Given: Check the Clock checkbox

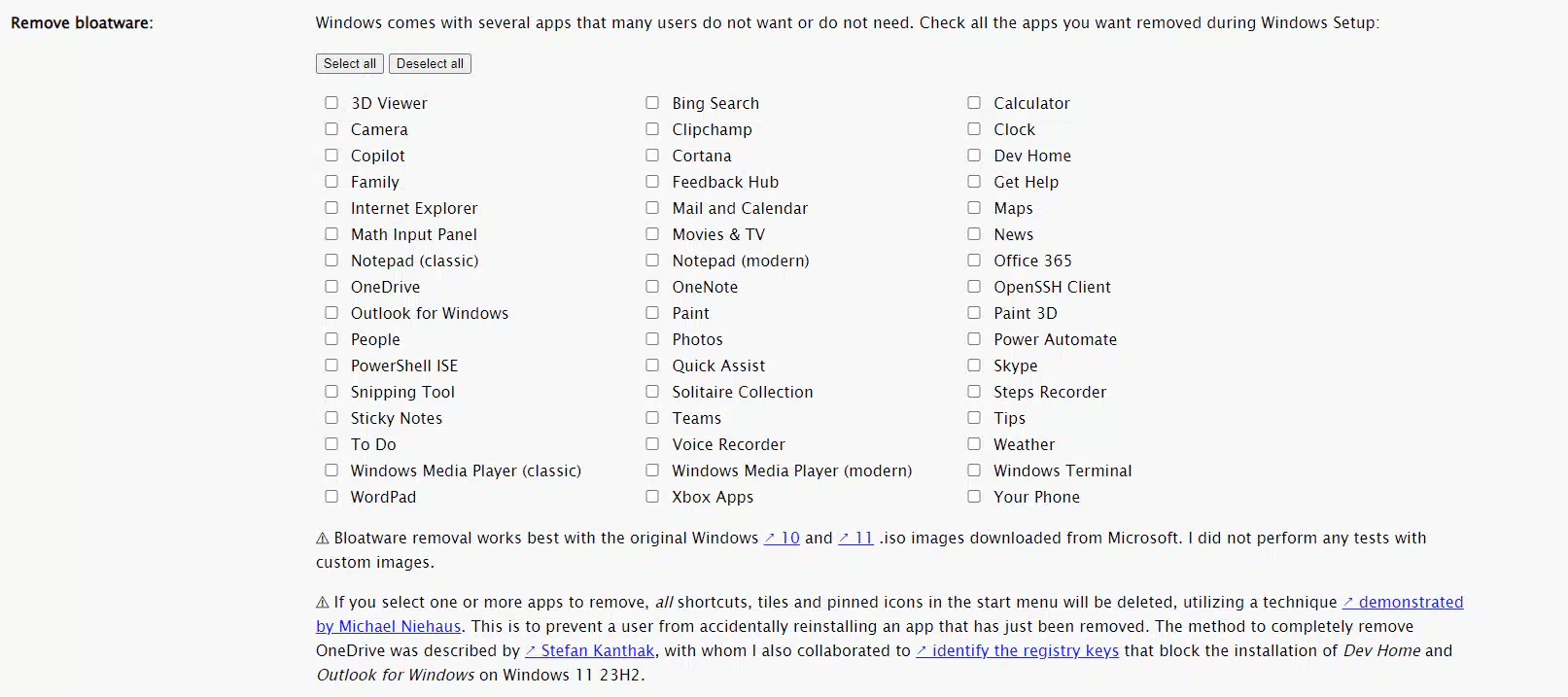Looking at the screenshot, I should coord(974,128).
